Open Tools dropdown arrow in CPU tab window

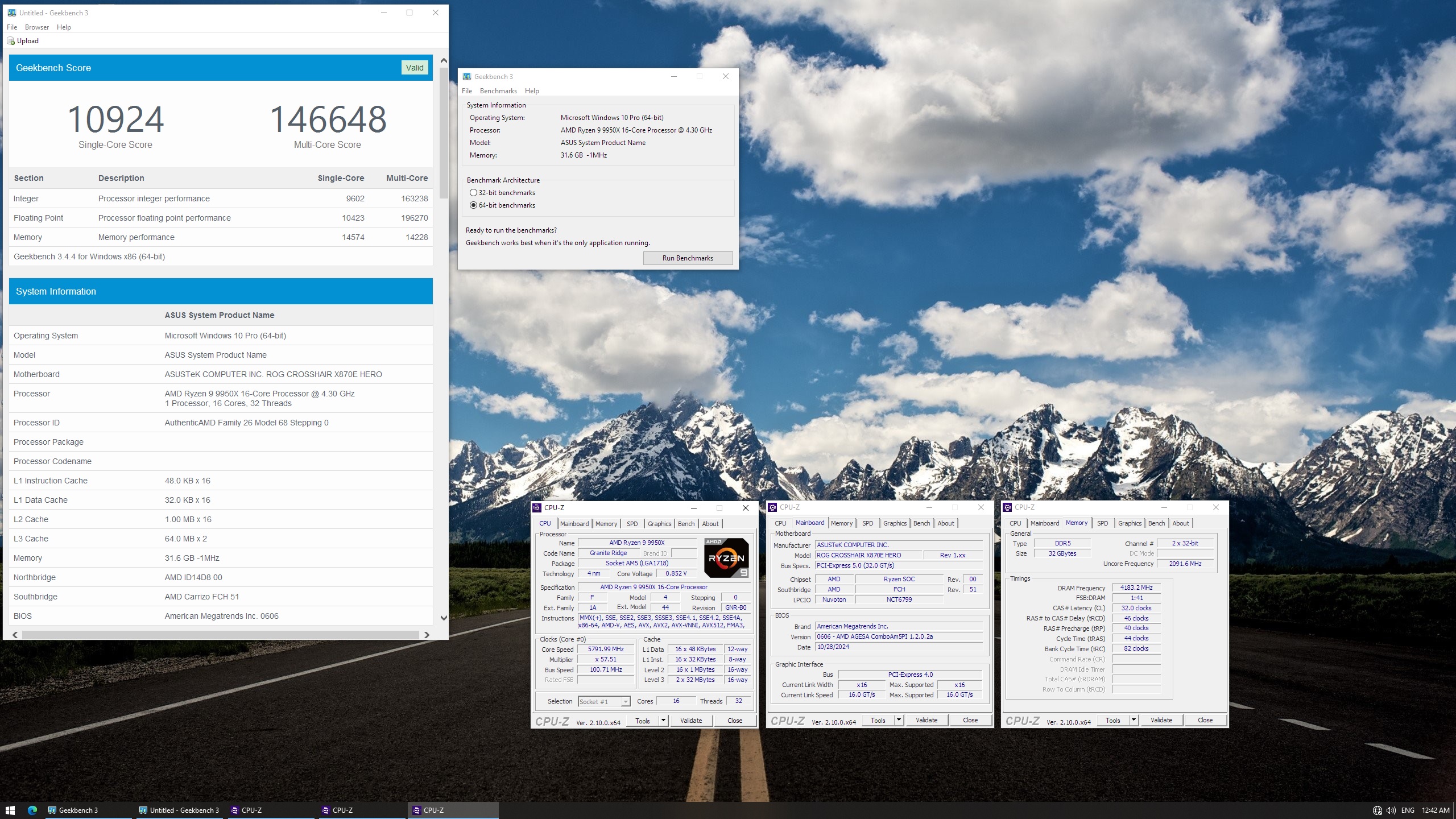pos(663,721)
